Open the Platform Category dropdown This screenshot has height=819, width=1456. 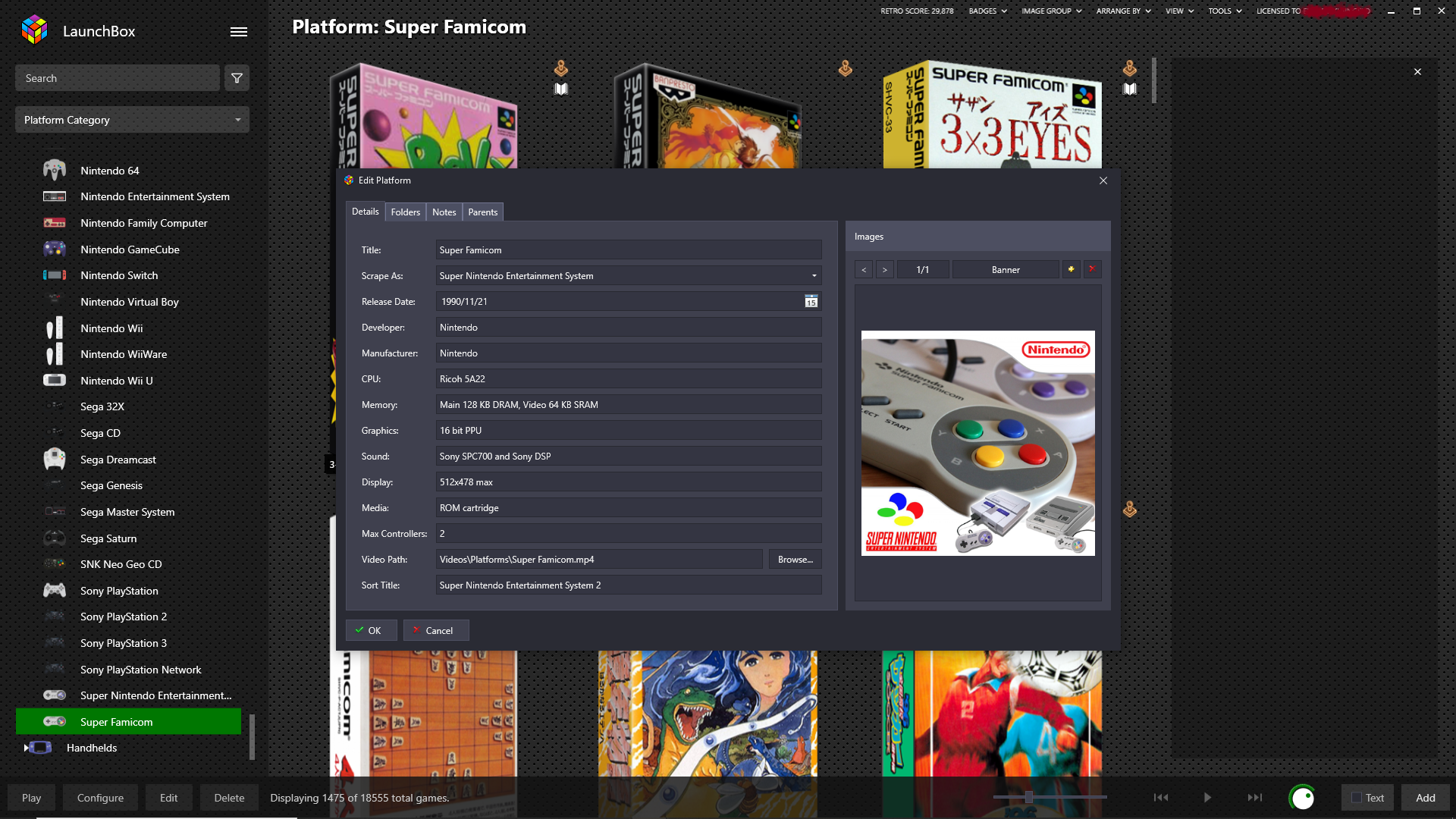point(132,120)
